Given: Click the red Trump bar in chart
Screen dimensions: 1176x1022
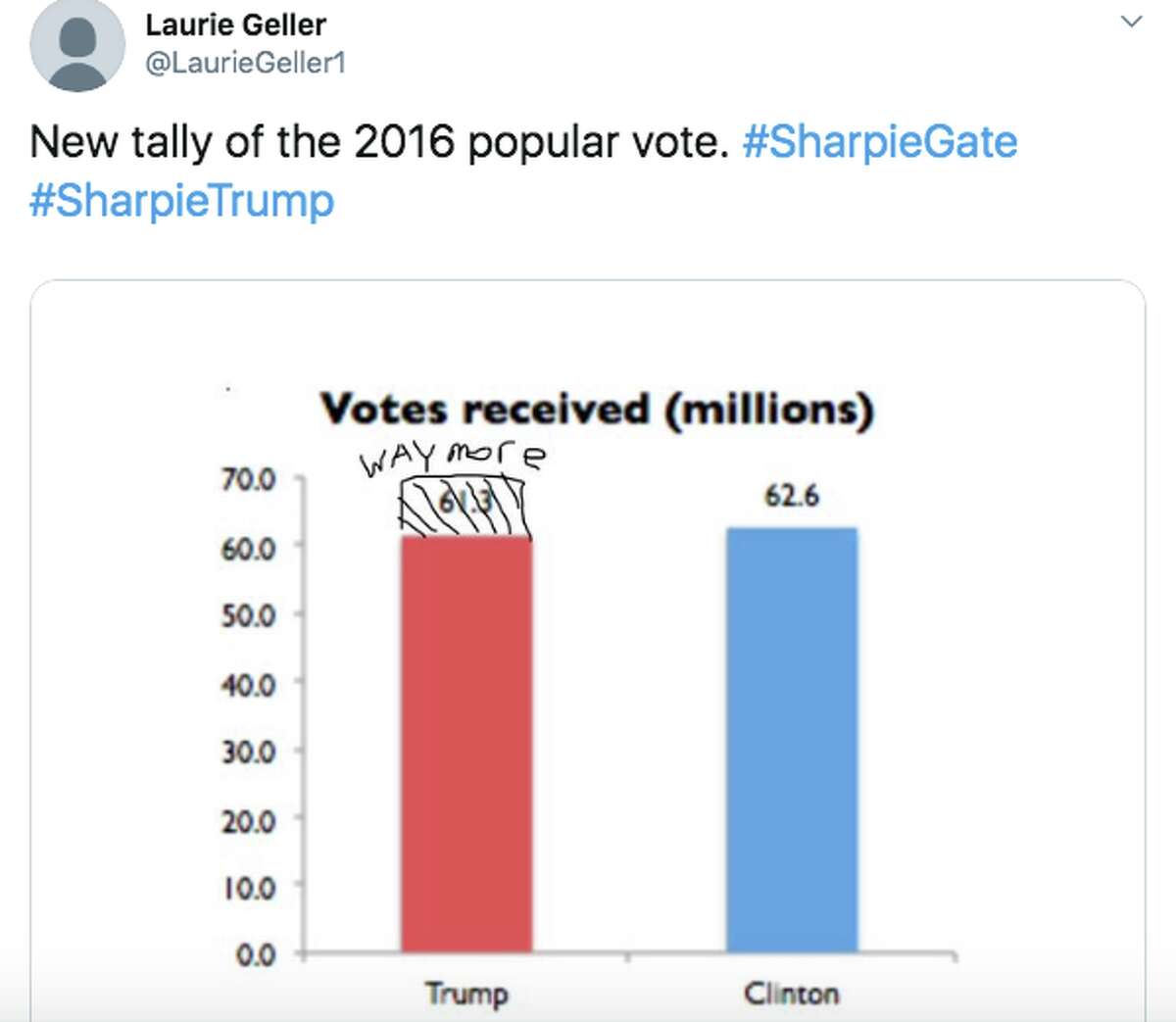Looking at the screenshot, I should [x=466, y=745].
